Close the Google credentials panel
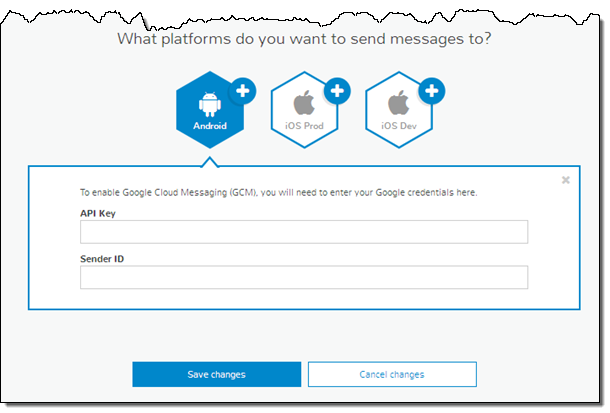 566,180
